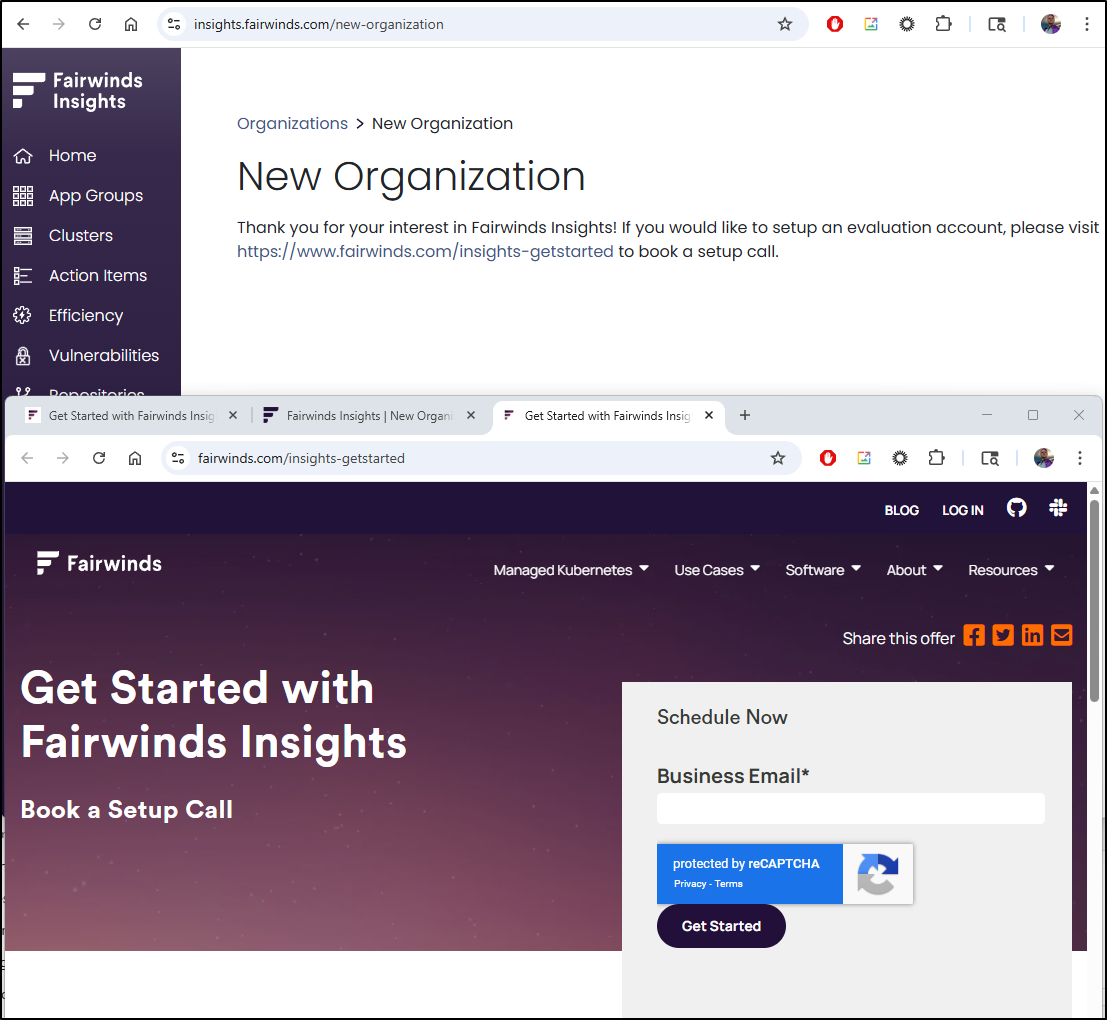Click the red extension icon in top window
Image resolution: width=1107 pixels, height=1020 pixels.
pyautogui.click(x=834, y=24)
